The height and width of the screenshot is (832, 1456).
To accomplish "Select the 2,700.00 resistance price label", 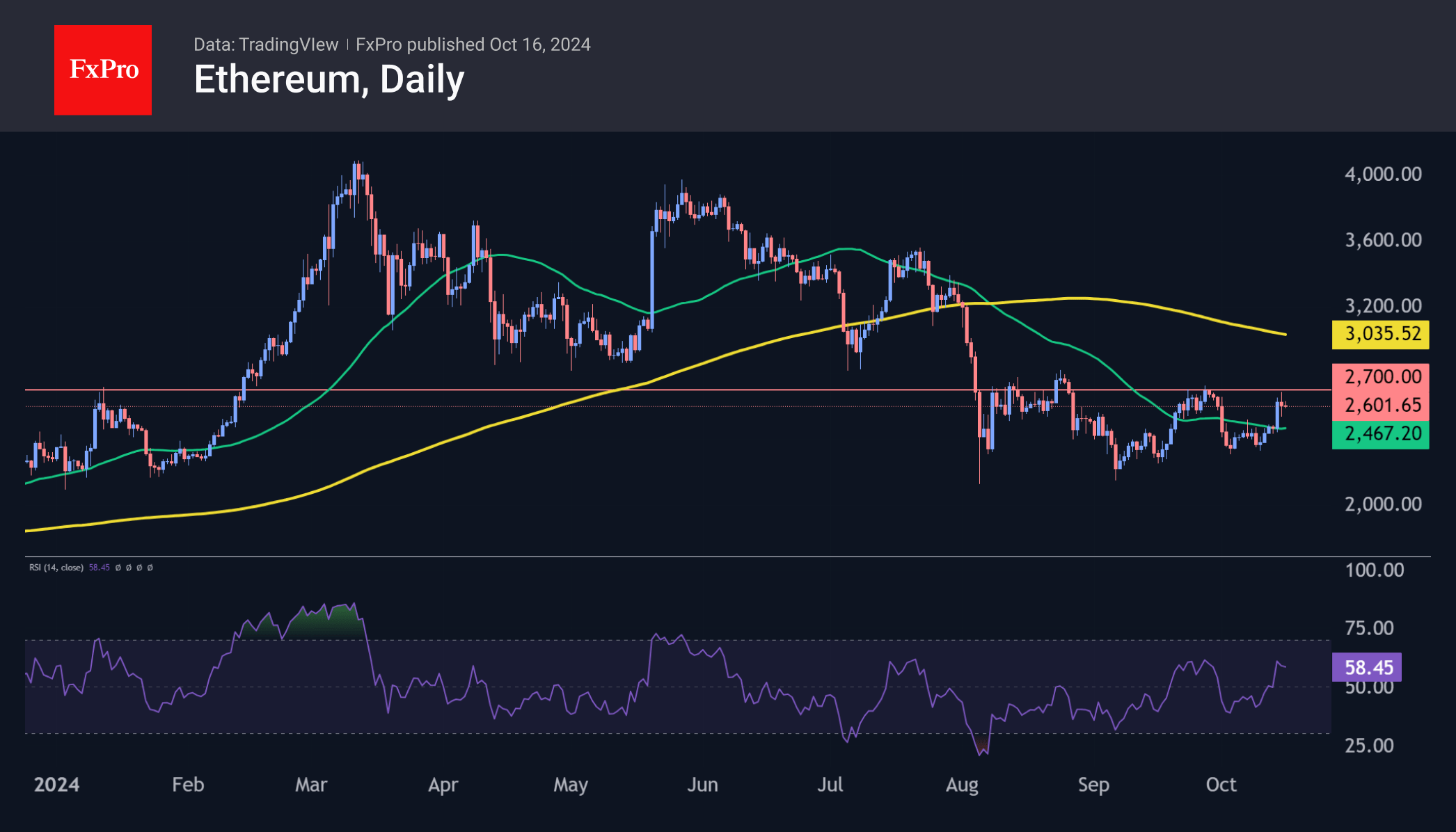I will tap(1380, 377).
